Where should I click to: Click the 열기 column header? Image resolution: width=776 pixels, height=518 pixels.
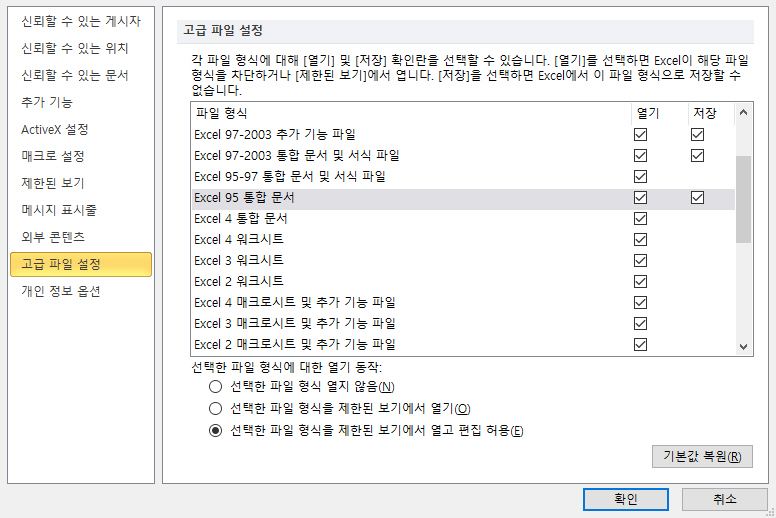660,113
